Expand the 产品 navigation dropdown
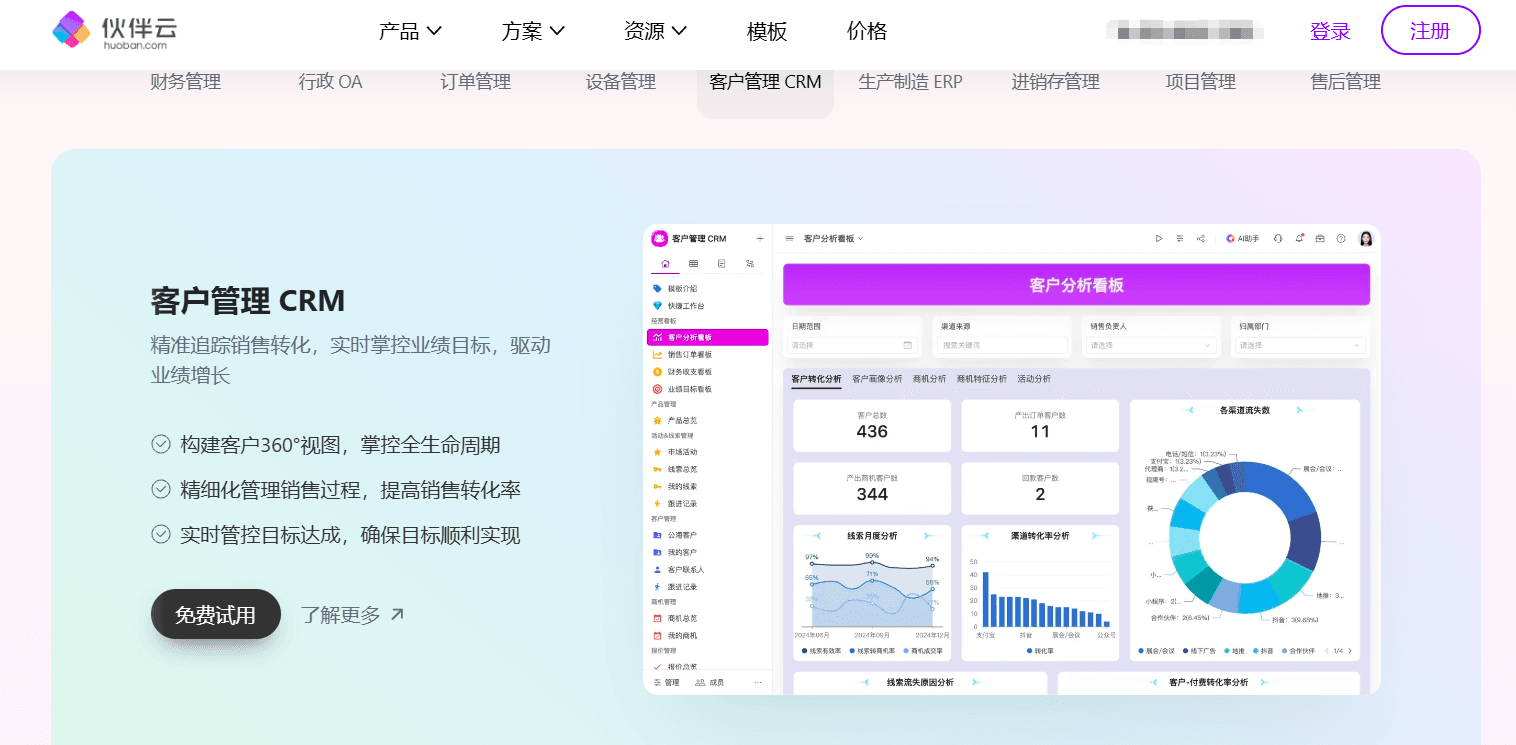The height and width of the screenshot is (745, 1516). (410, 31)
